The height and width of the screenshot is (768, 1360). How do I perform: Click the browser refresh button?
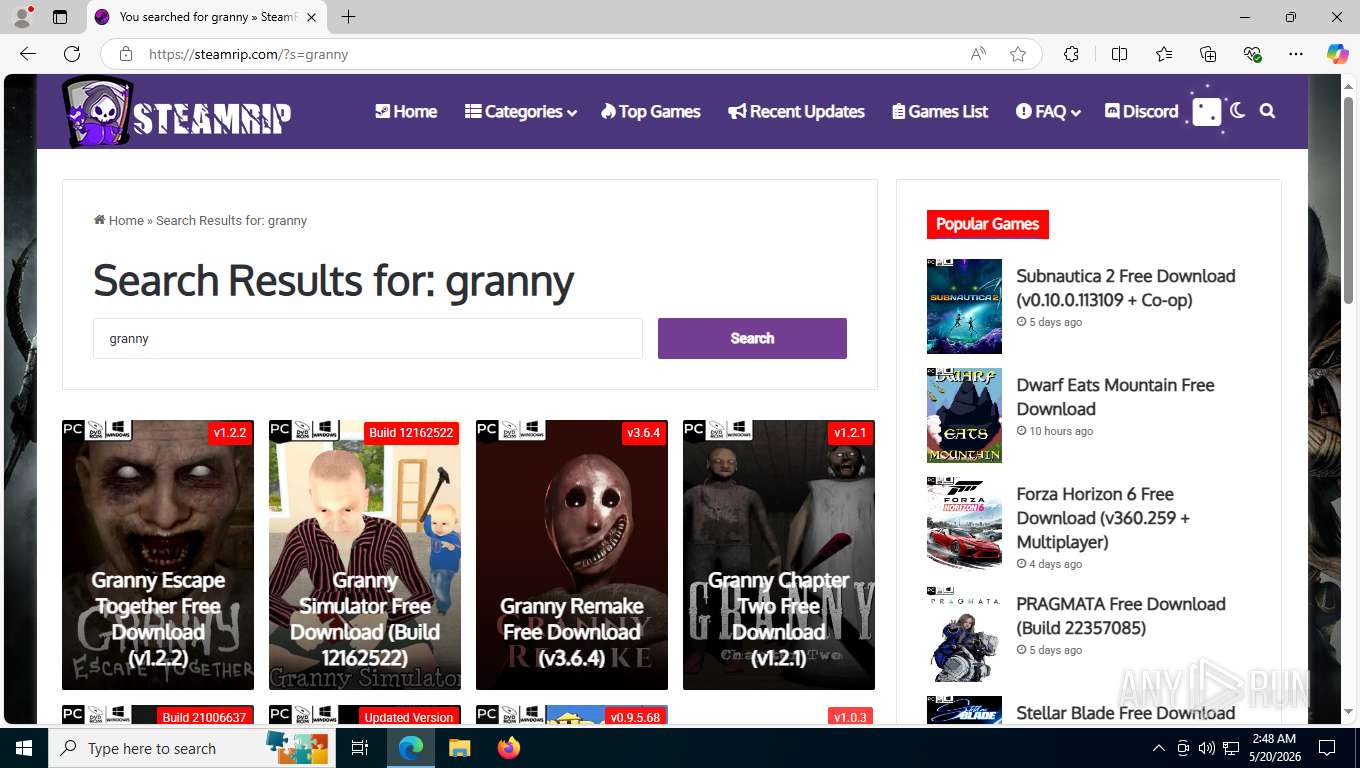click(72, 54)
